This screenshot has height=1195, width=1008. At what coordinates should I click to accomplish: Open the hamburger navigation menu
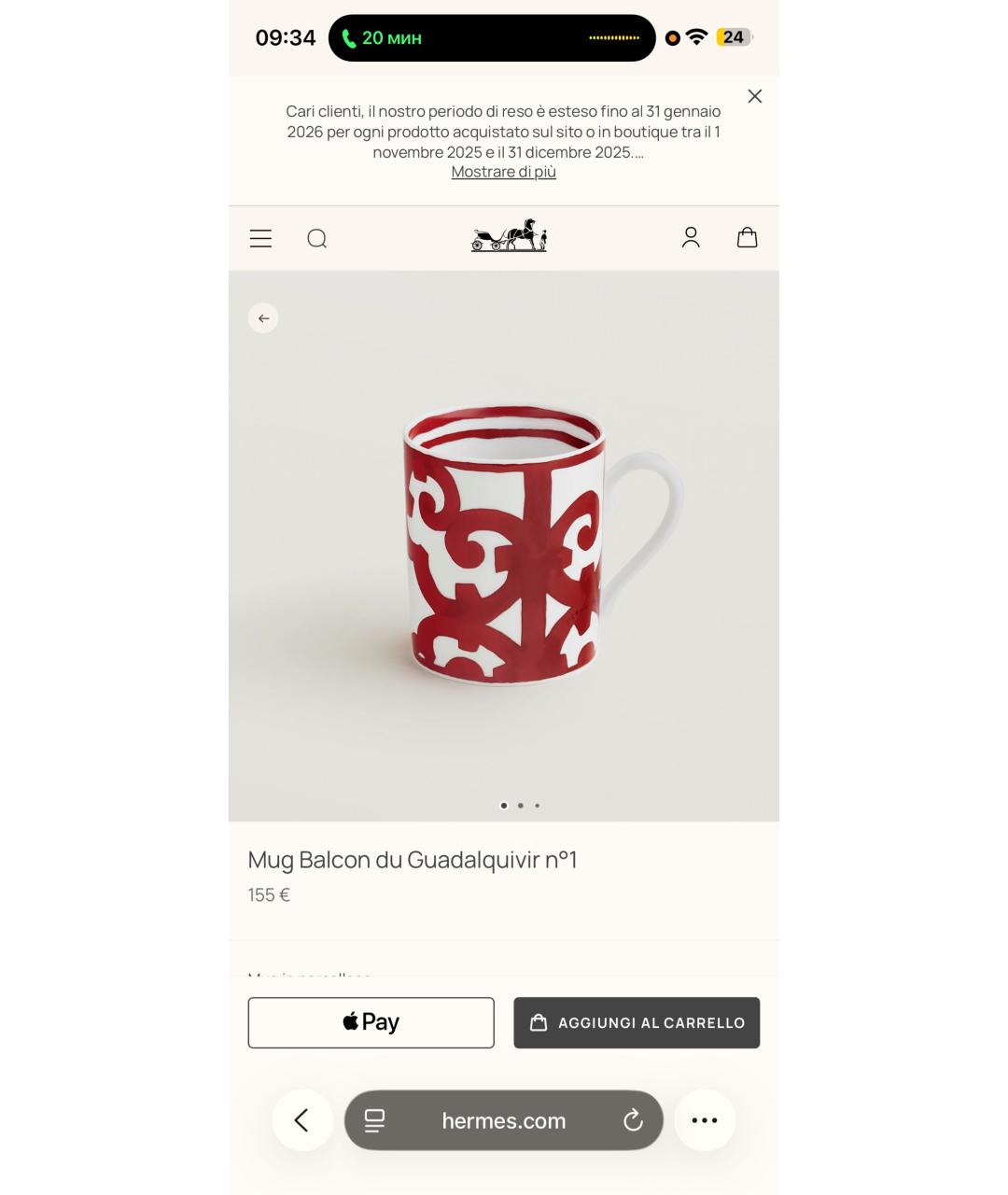(260, 239)
